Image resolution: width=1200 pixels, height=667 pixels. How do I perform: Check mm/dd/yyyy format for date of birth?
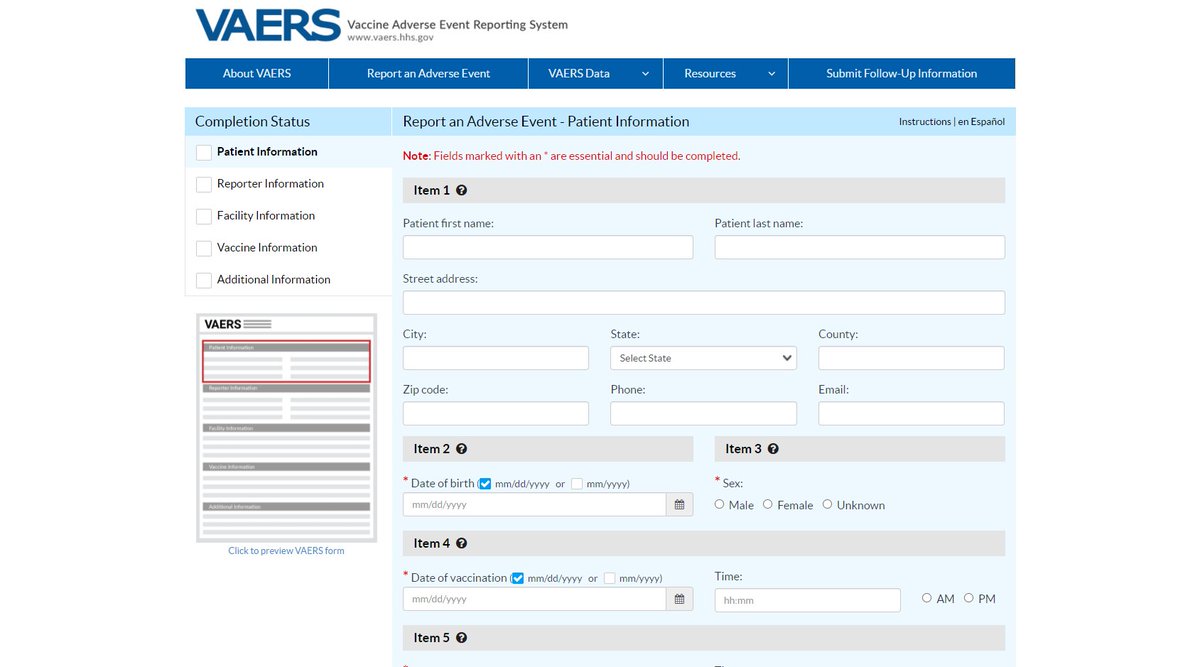[485, 484]
